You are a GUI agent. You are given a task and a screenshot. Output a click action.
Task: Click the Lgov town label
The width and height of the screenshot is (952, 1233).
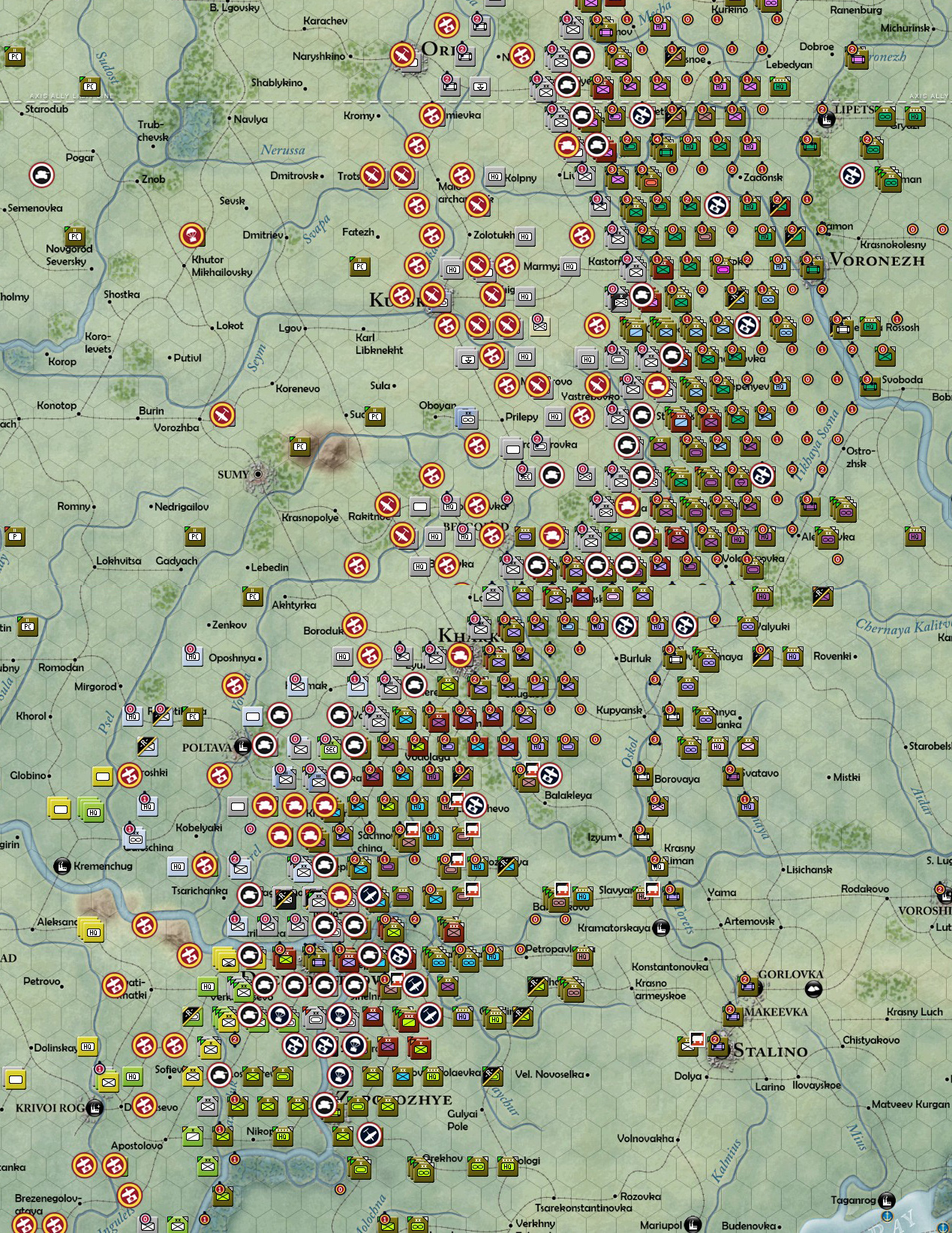pyautogui.click(x=290, y=328)
